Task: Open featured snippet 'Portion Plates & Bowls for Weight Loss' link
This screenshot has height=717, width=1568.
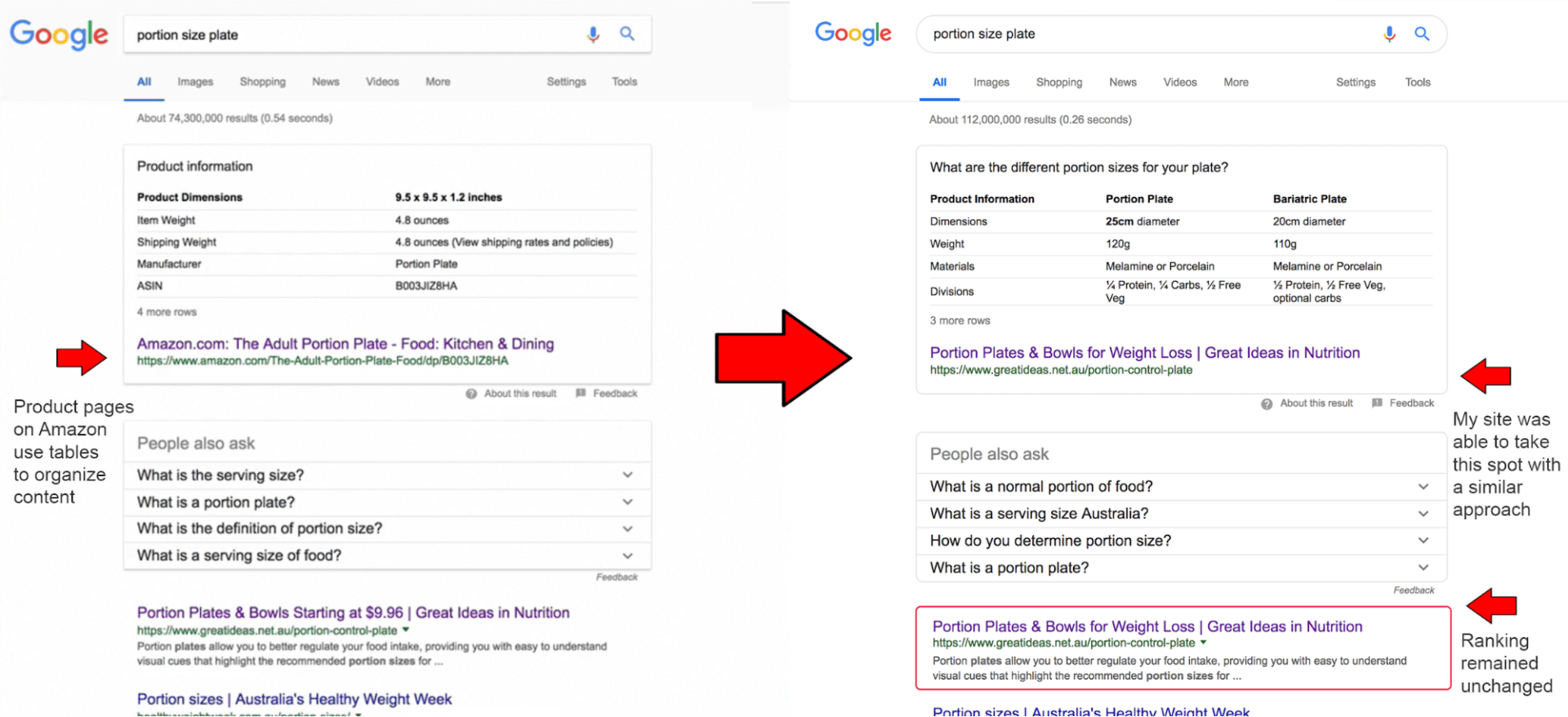Action: point(1144,353)
